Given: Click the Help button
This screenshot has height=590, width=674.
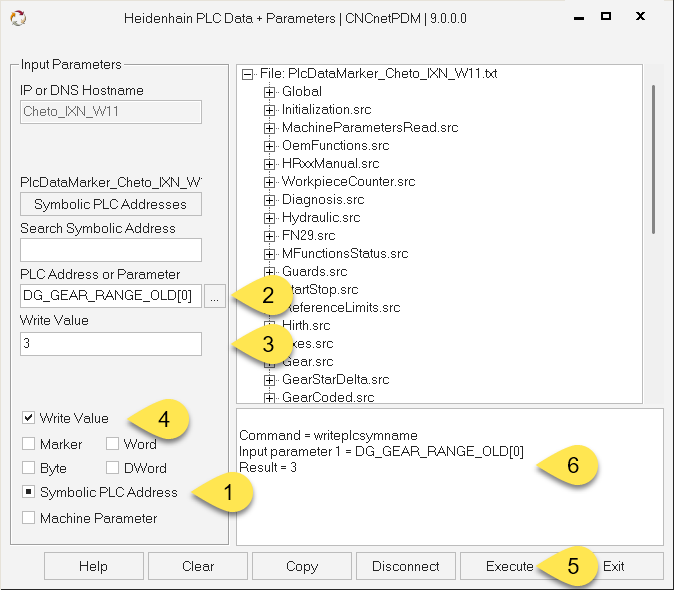Looking at the screenshot, I should point(93,566).
